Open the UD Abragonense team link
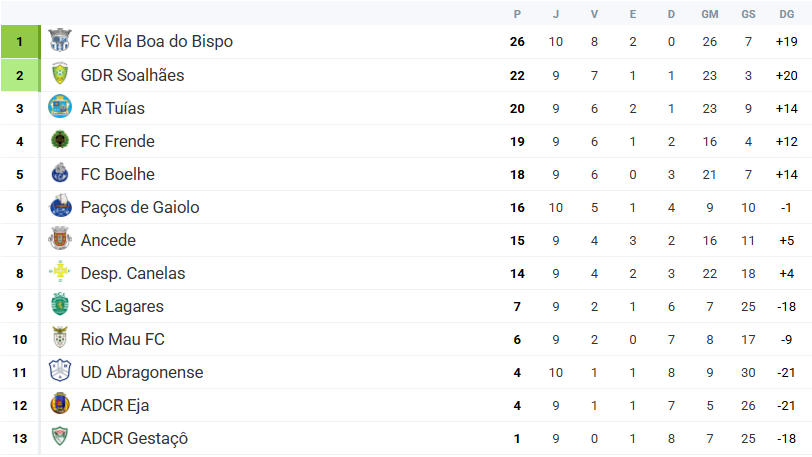Screen dimensions: 812x457 click(142, 372)
